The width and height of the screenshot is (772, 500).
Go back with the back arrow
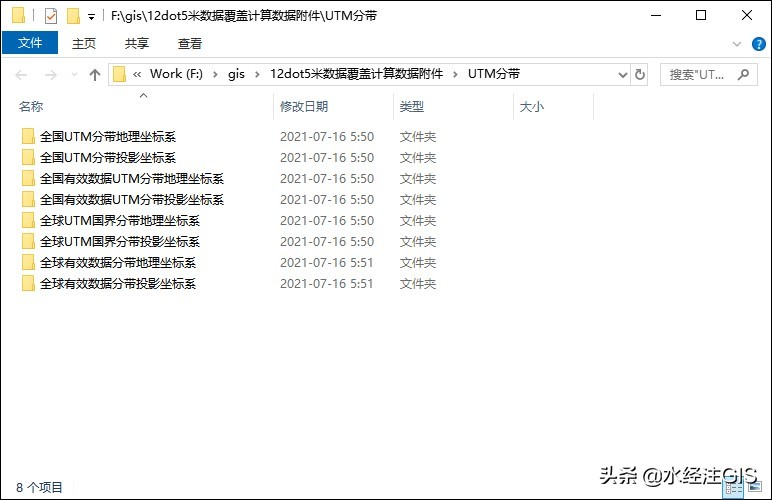tap(21, 75)
